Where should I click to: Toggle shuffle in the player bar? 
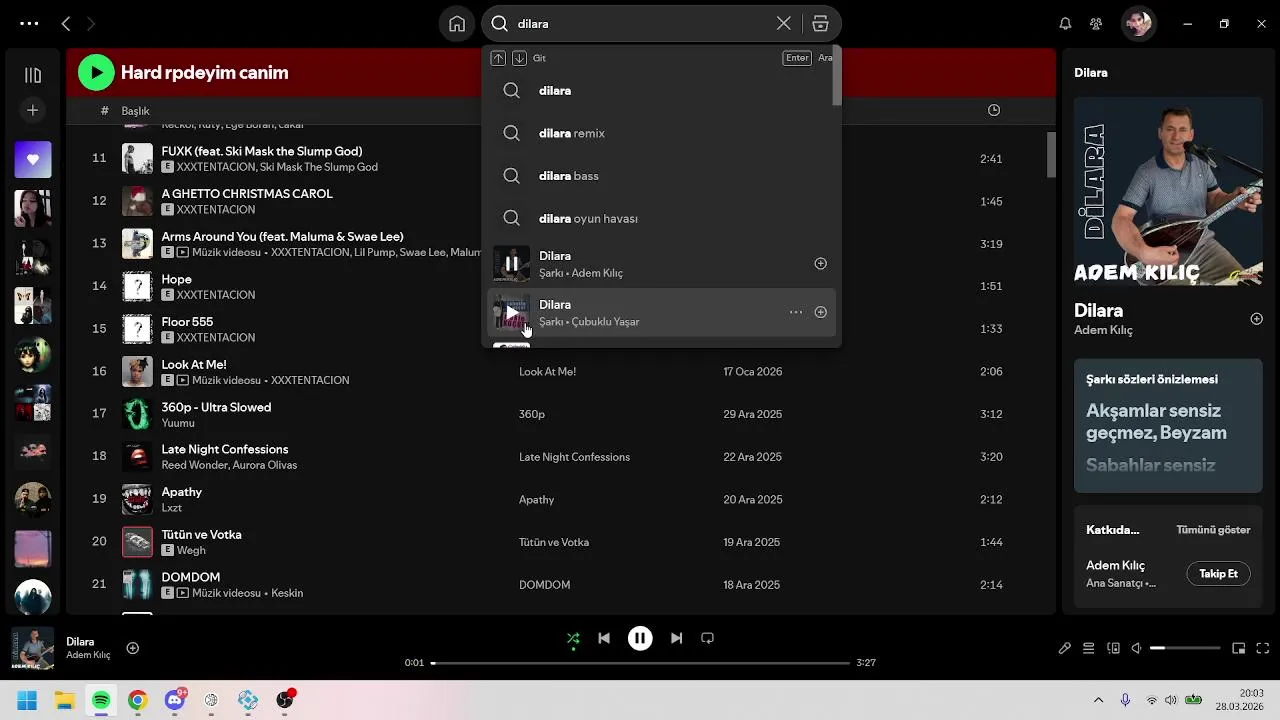click(x=573, y=638)
